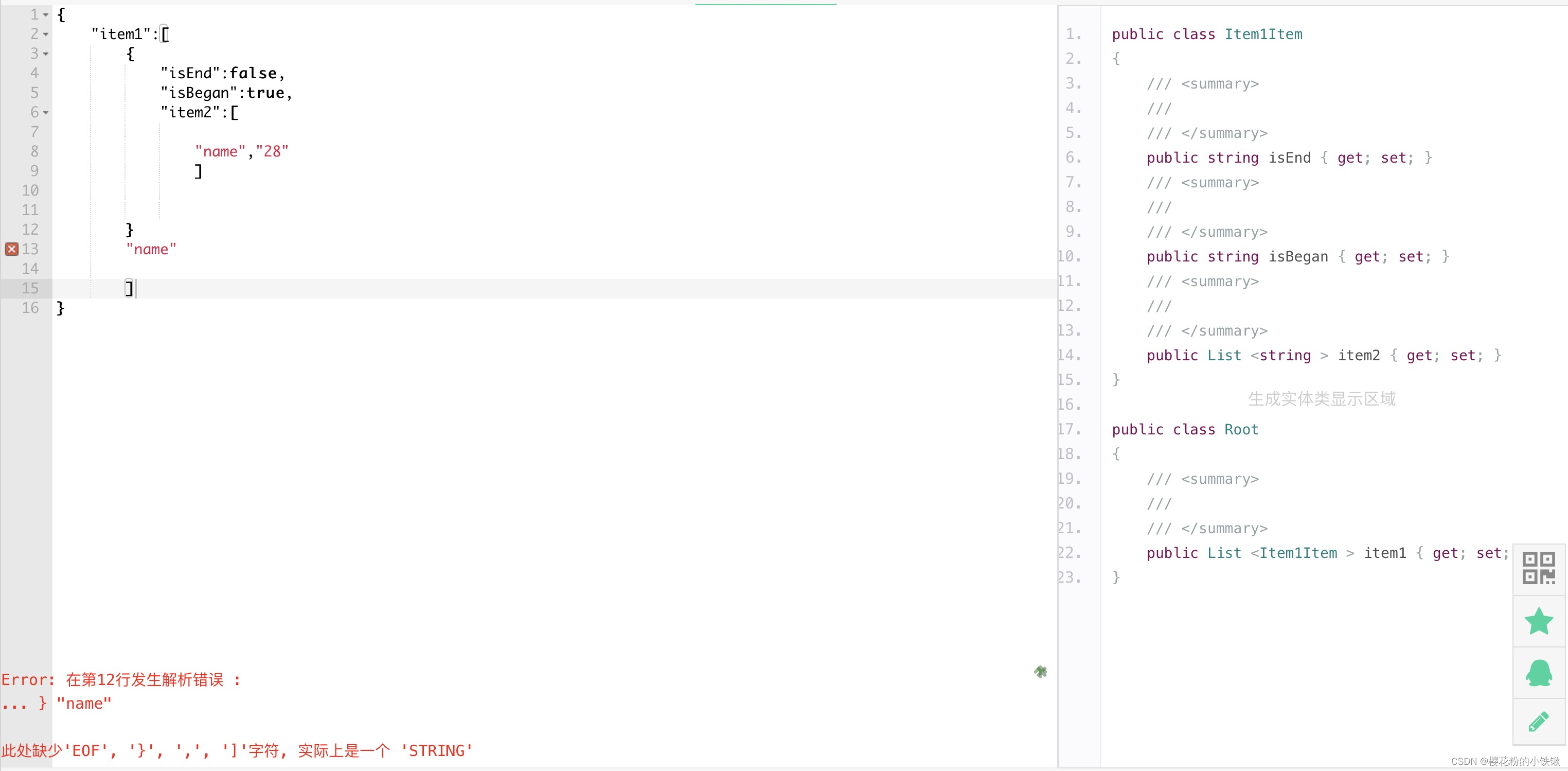
Task: Click the closing bracket on line 9
Action: point(199,170)
